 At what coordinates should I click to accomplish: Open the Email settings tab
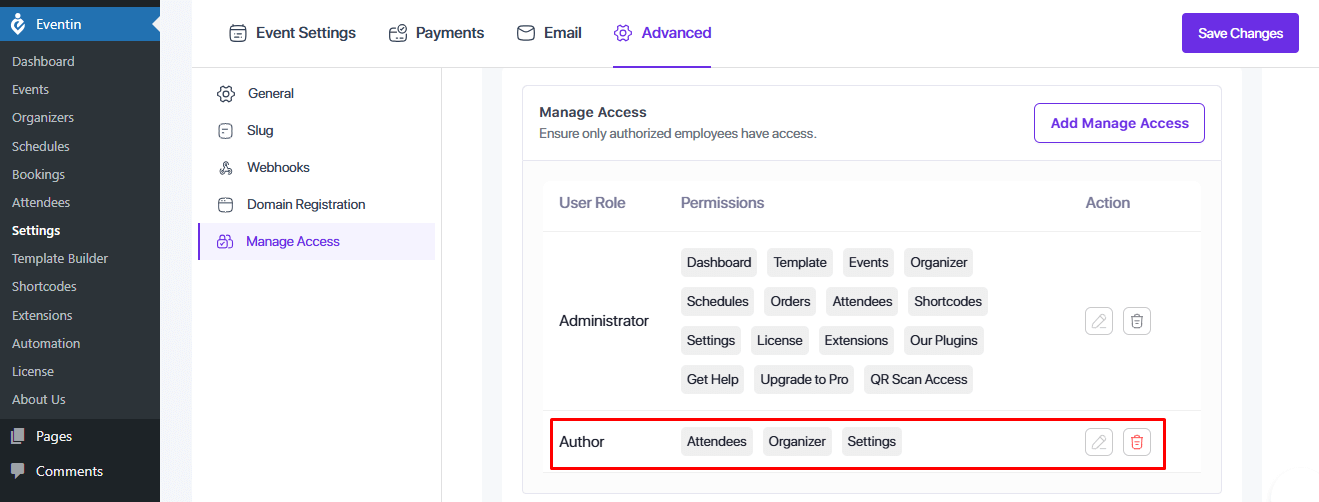click(549, 33)
